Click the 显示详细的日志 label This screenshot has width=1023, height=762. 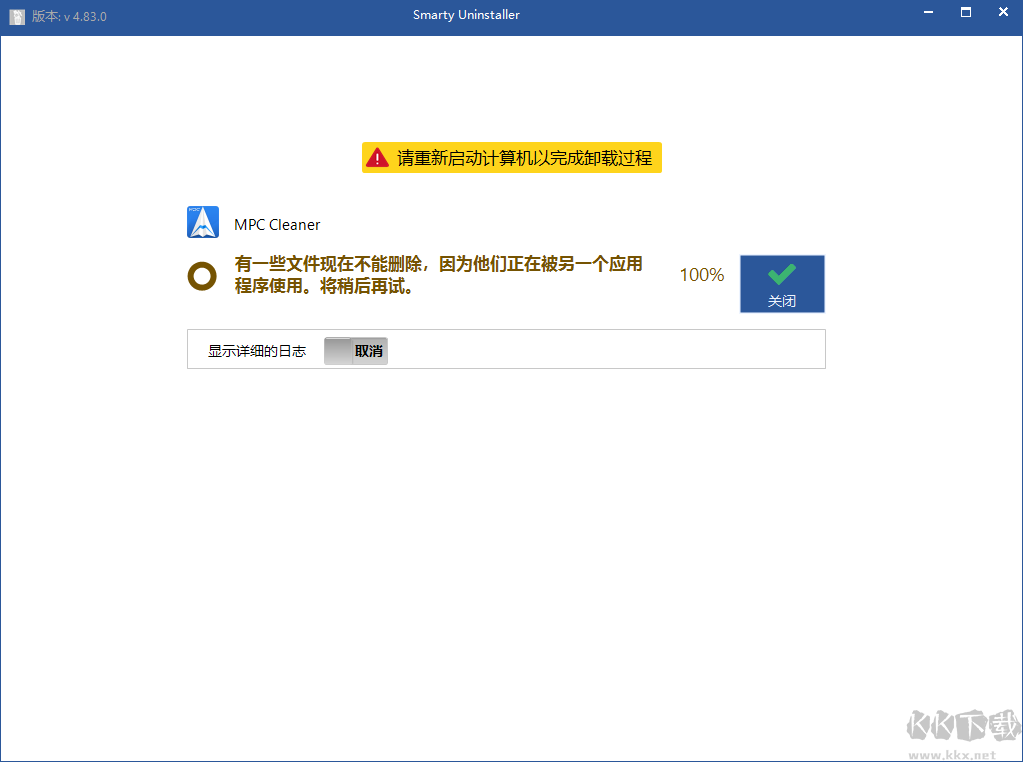click(x=256, y=350)
